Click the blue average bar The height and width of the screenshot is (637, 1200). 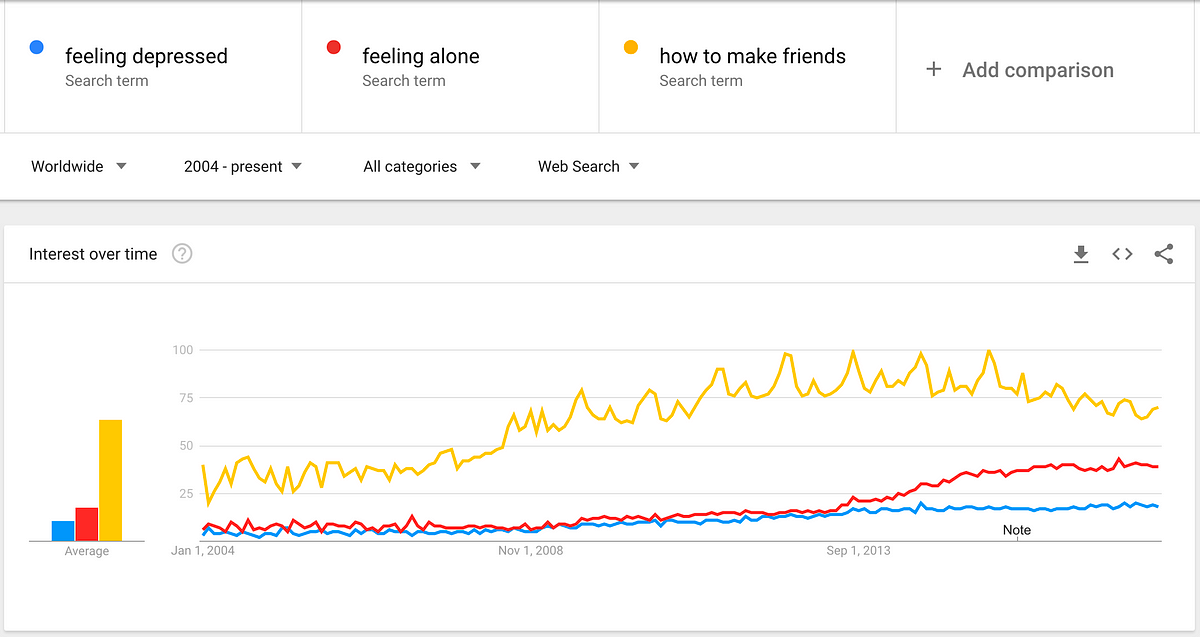[63, 531]
